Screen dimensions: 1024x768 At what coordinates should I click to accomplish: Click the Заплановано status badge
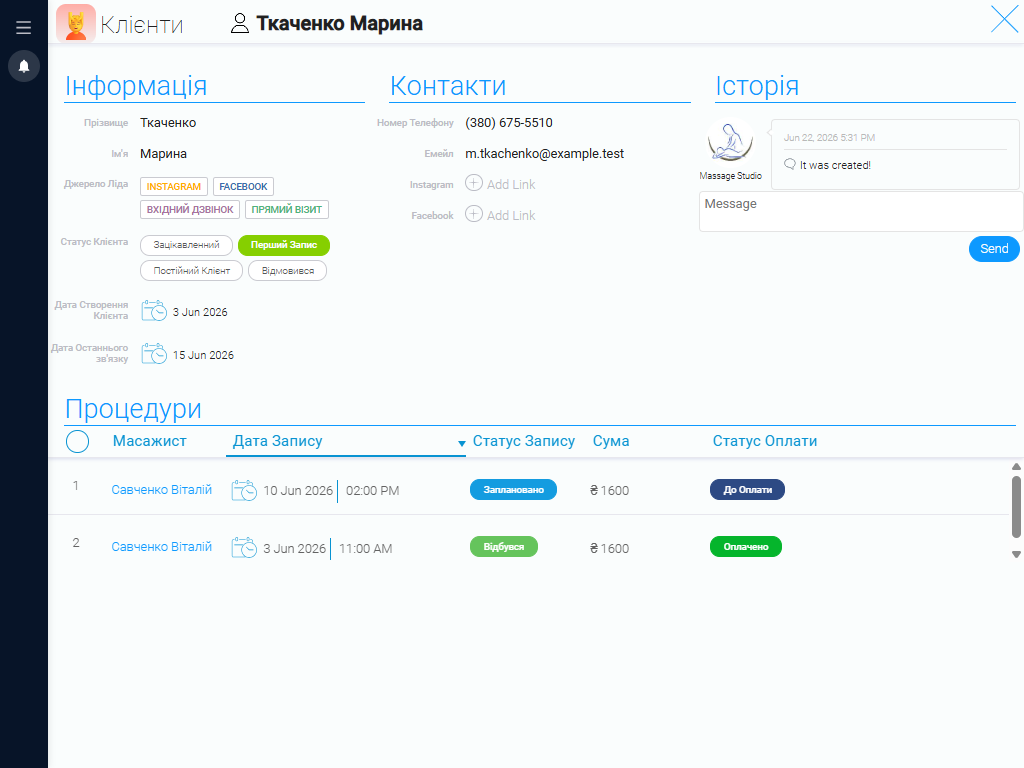pyautogui.click(x=513, y=490)
